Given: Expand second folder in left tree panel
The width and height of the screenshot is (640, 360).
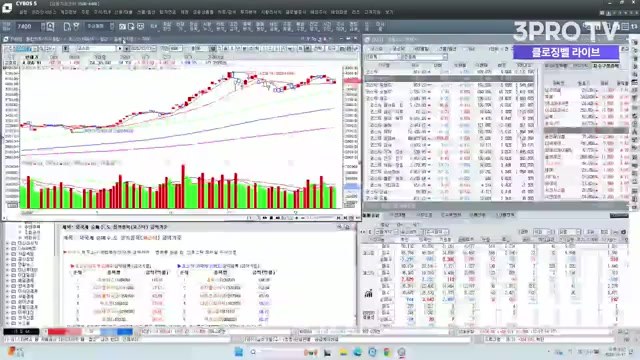Looking at the screenshot, I should [x=8, y=248].
